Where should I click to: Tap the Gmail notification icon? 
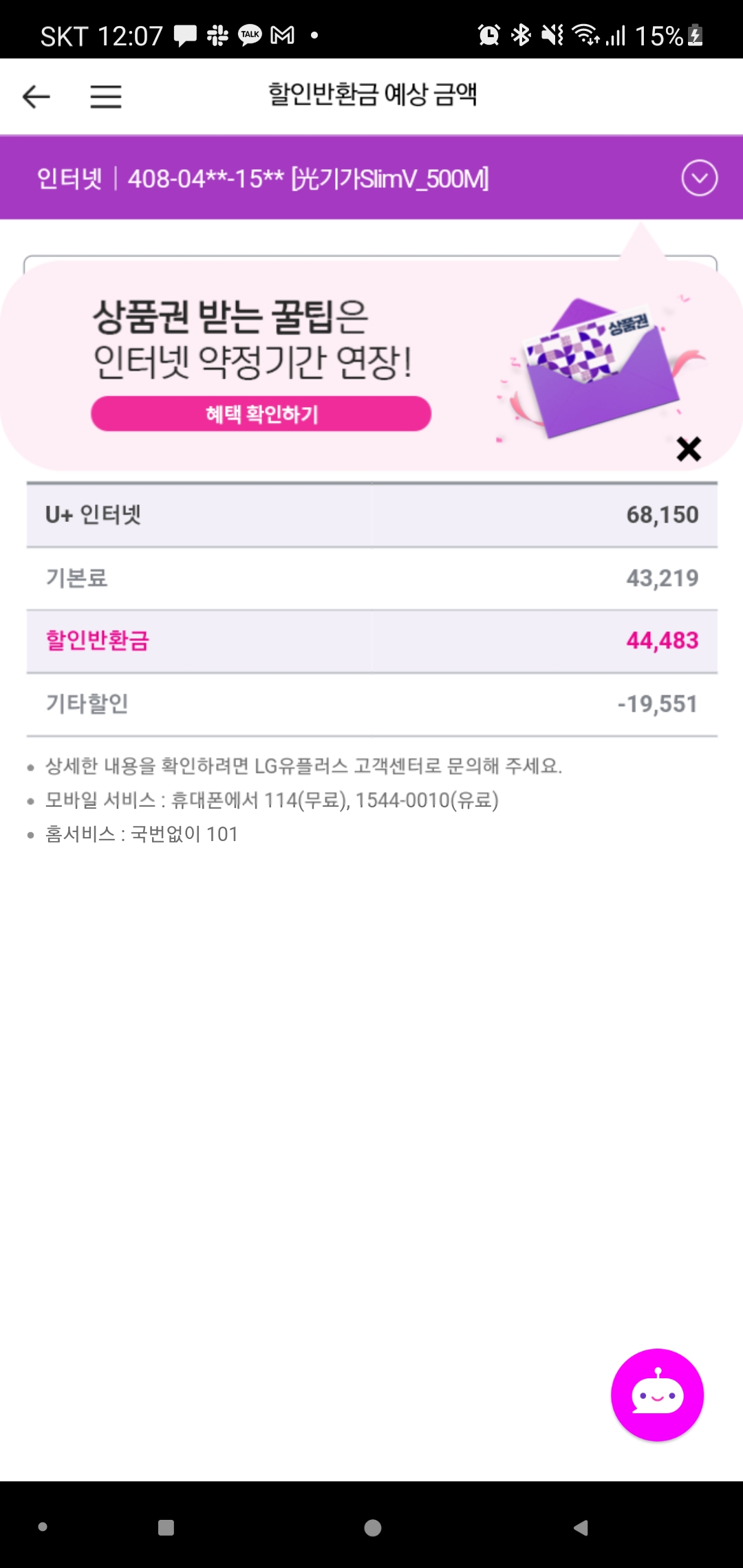click(282, 34)
